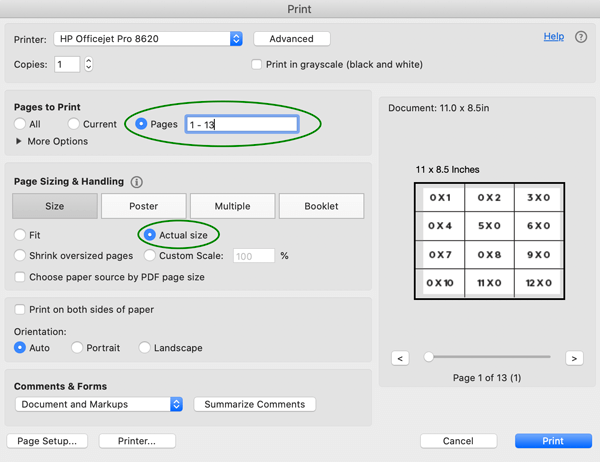Open Page Setup... dialog
The image size is (600, 462).
point(47,441)
